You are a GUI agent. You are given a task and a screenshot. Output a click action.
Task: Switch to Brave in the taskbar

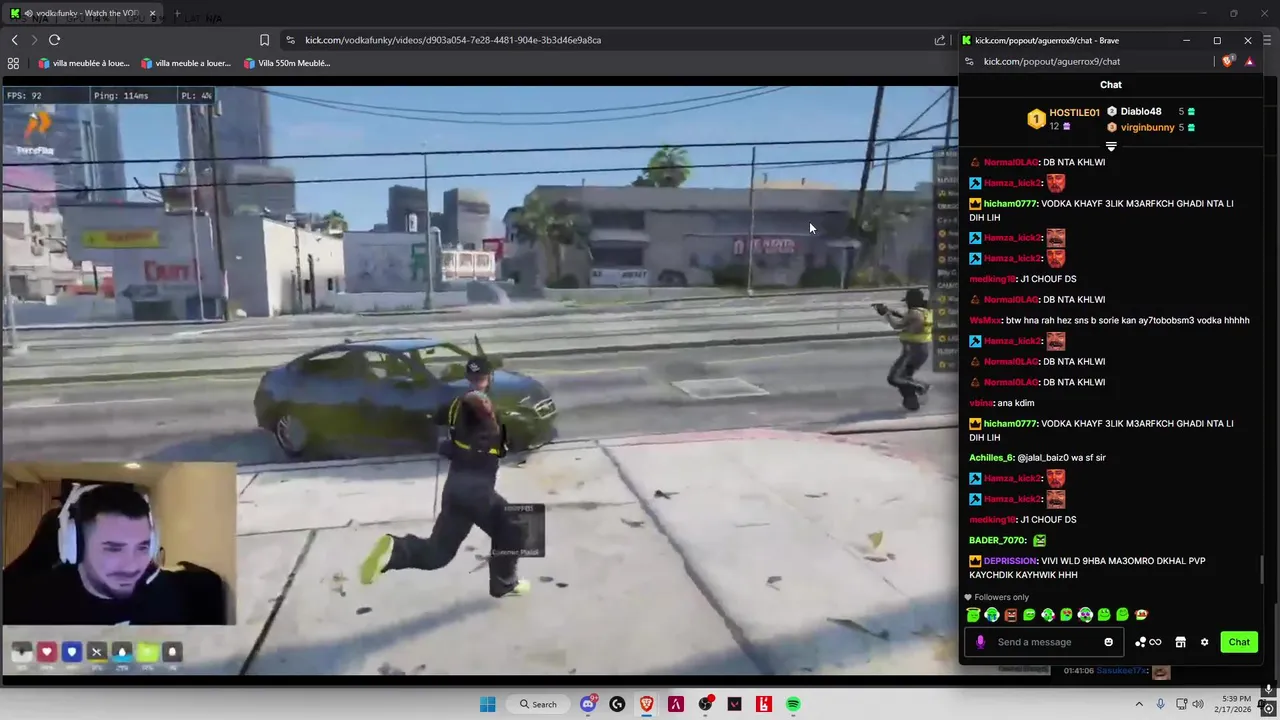[647, 704]
